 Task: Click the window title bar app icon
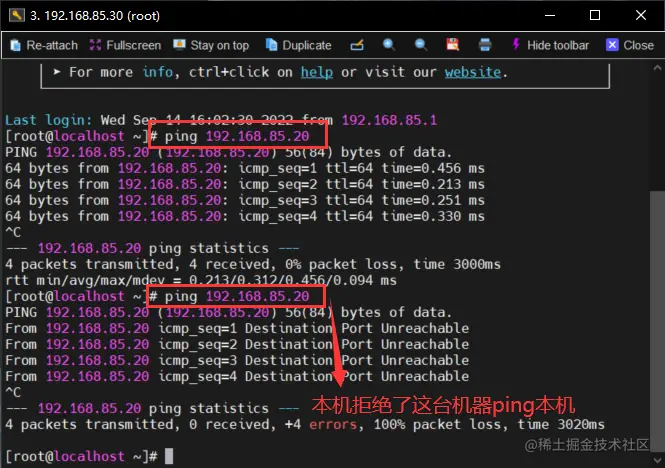coord(16,15)
